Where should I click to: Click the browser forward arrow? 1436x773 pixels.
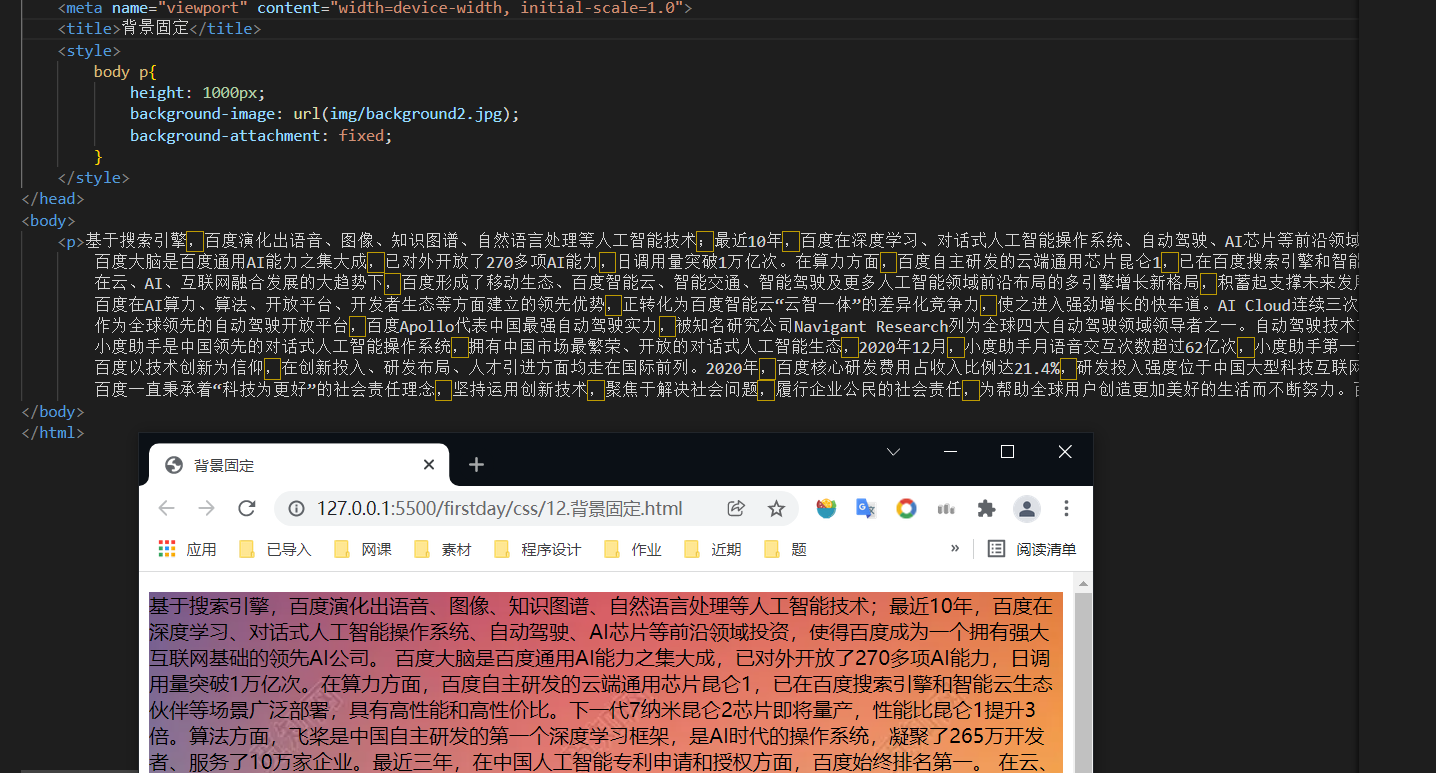206,508
